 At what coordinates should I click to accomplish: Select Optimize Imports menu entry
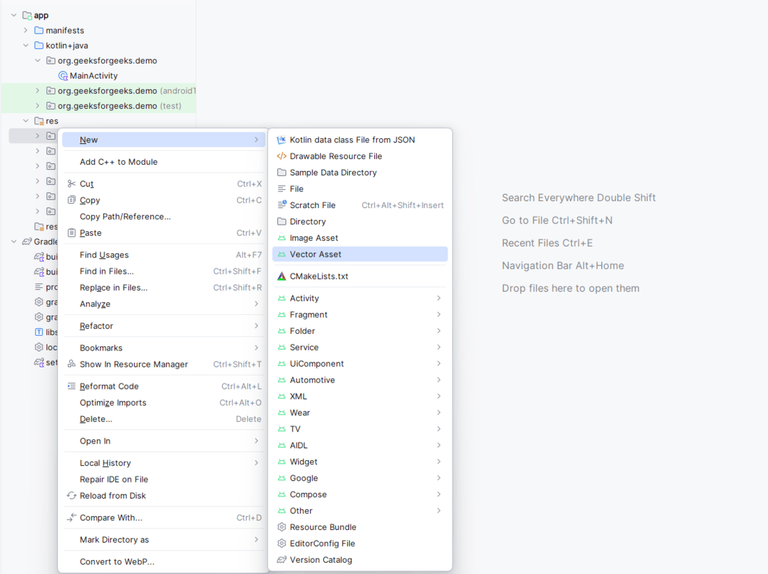[x=164, y=403]
